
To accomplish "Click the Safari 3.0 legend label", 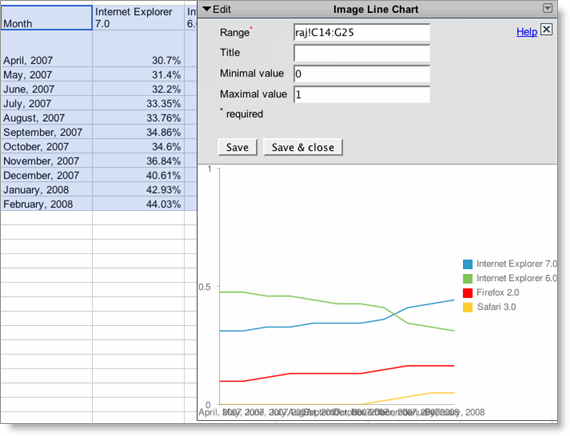I will 497,307.
